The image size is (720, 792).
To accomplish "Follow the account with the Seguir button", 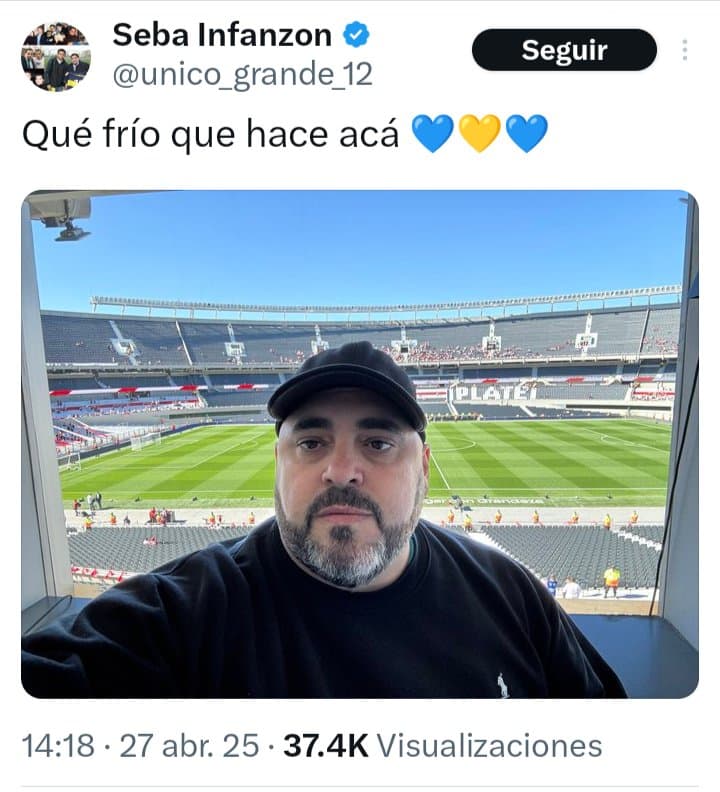I will point(564,50).
